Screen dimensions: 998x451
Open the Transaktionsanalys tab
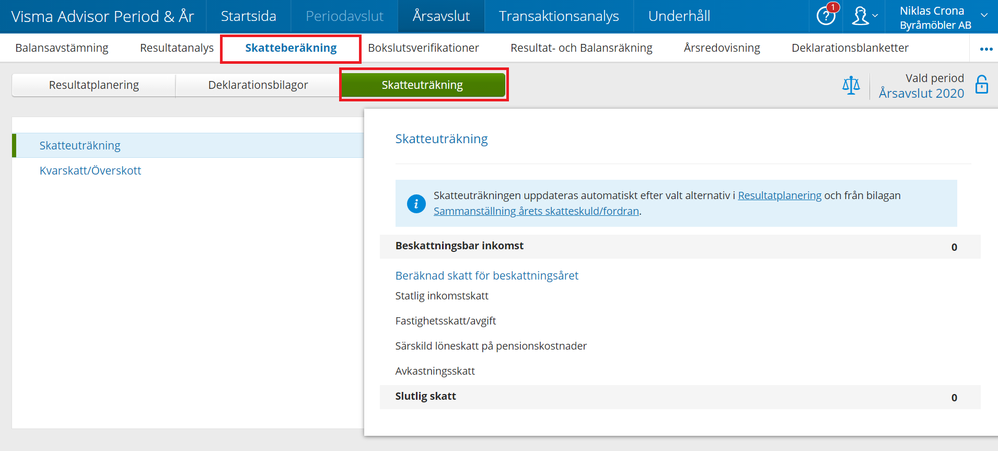tap(559, 16)
